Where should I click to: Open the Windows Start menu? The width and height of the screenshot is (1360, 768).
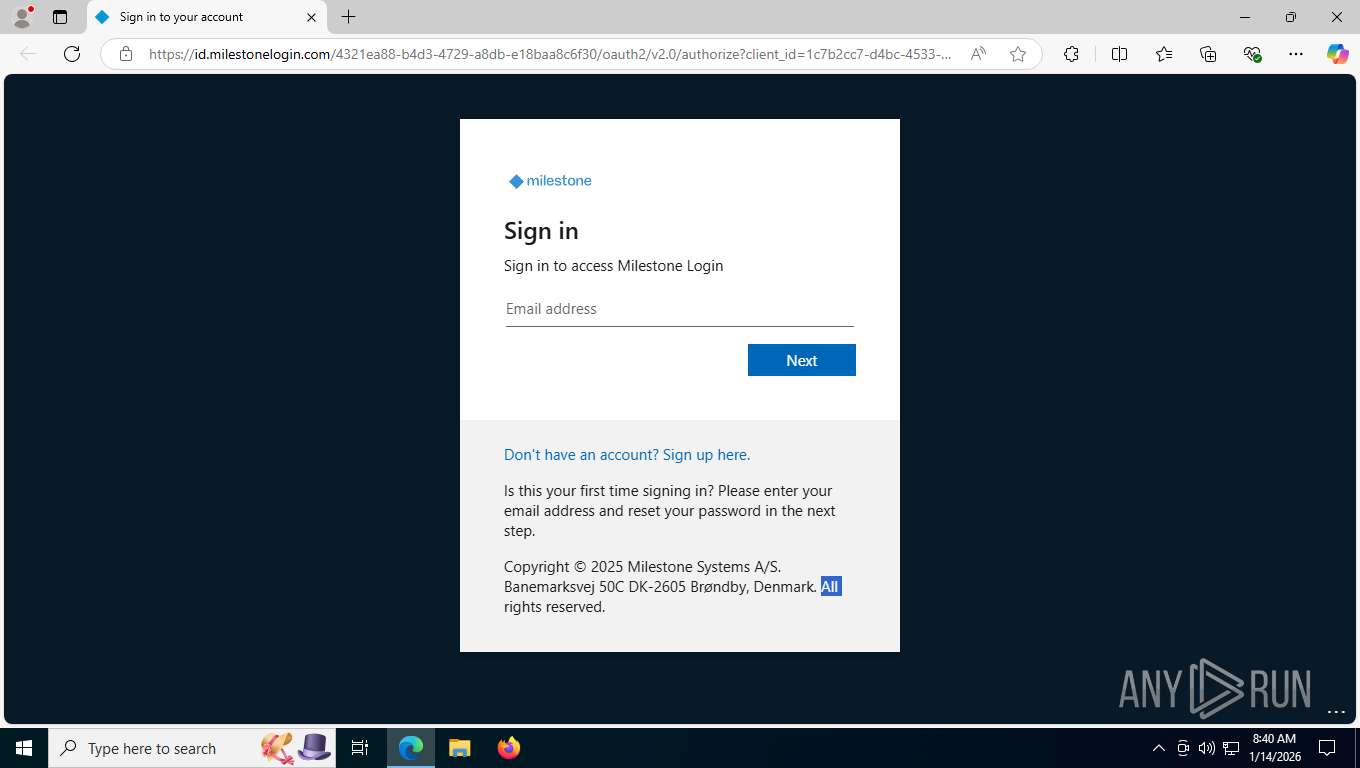24,748
